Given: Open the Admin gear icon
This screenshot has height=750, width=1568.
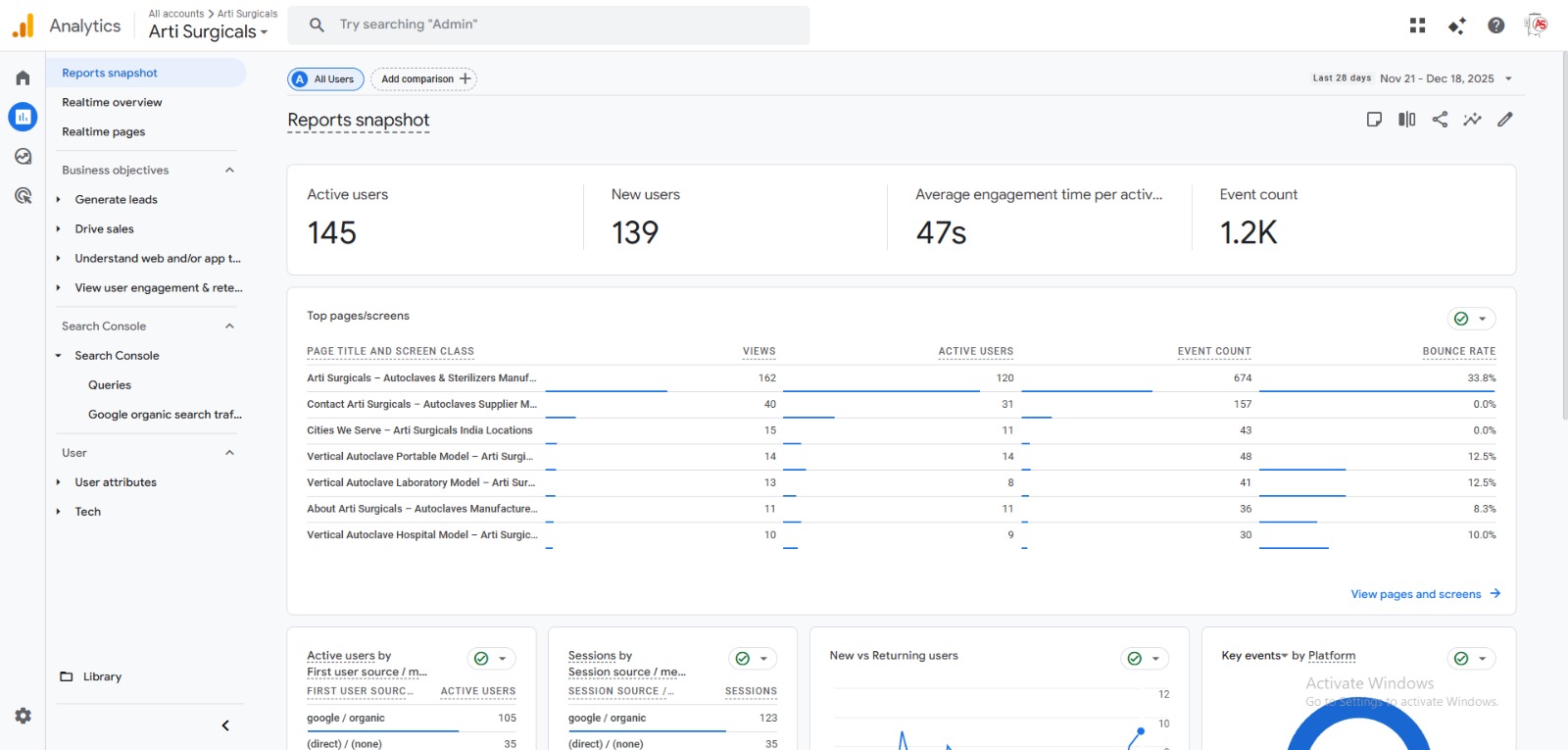Looking at the screenshot, I should coord(23,716).
